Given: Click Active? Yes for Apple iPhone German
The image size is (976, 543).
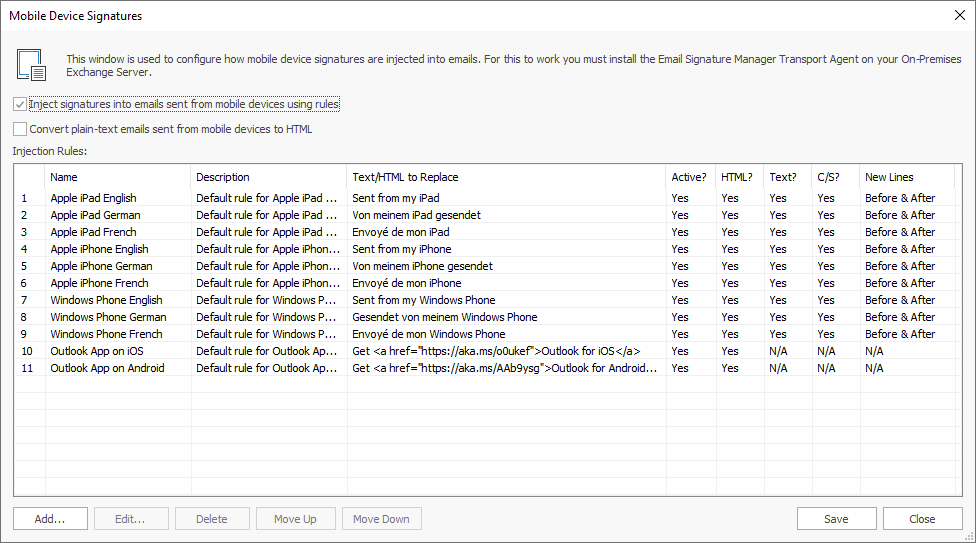Looking at the screenshot, I should pos(680,266).
